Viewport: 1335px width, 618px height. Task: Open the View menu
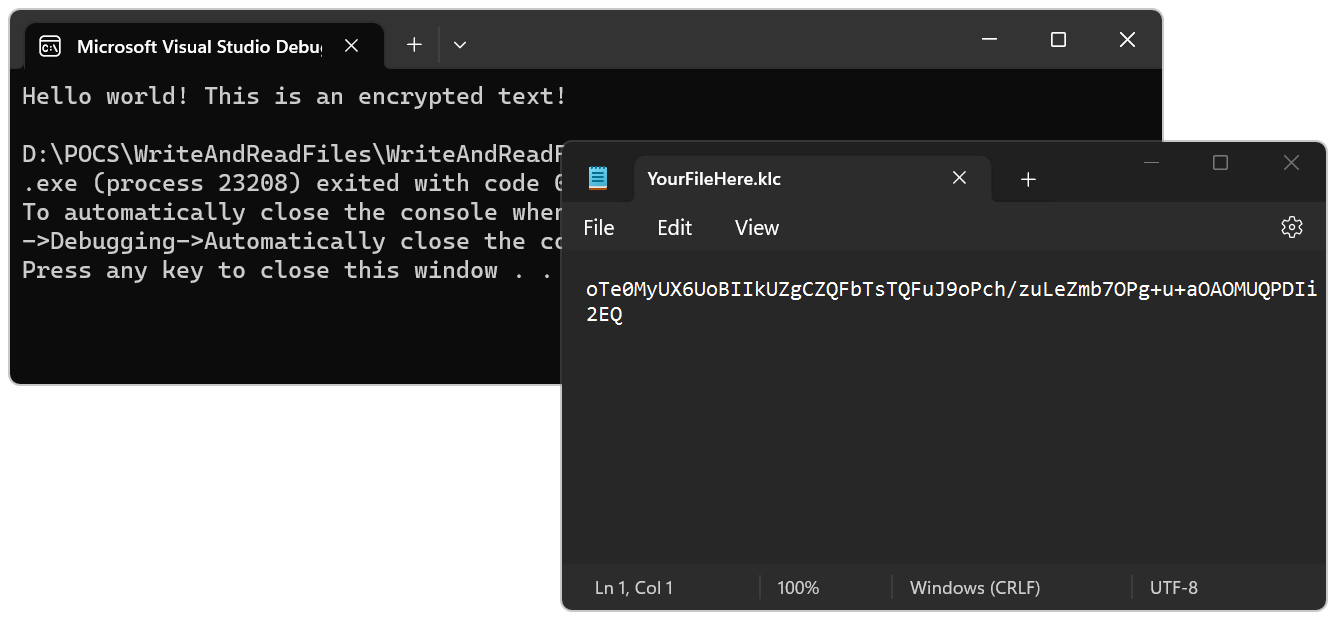[756, 228]
